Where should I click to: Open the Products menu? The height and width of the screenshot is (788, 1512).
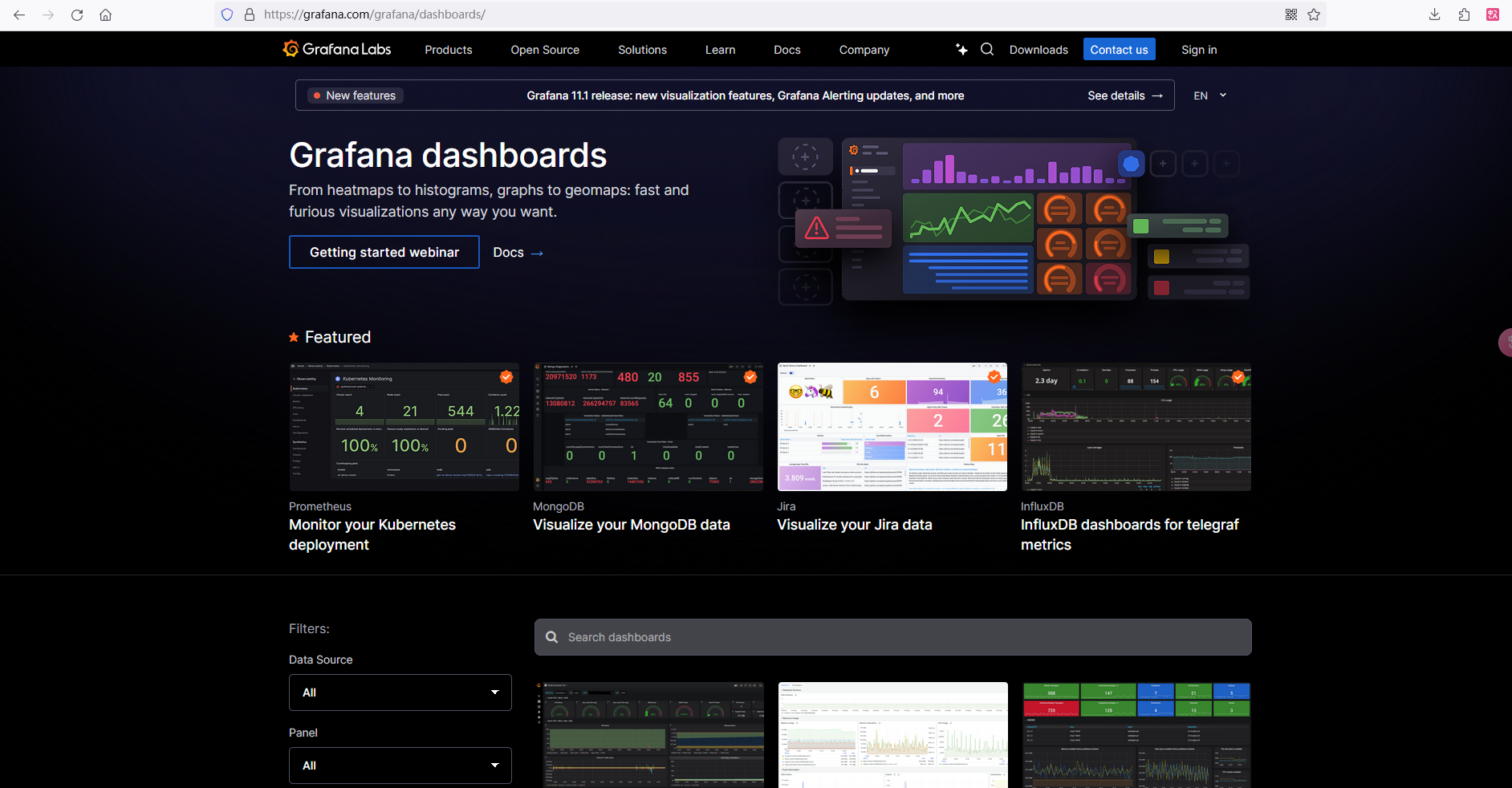448,50
